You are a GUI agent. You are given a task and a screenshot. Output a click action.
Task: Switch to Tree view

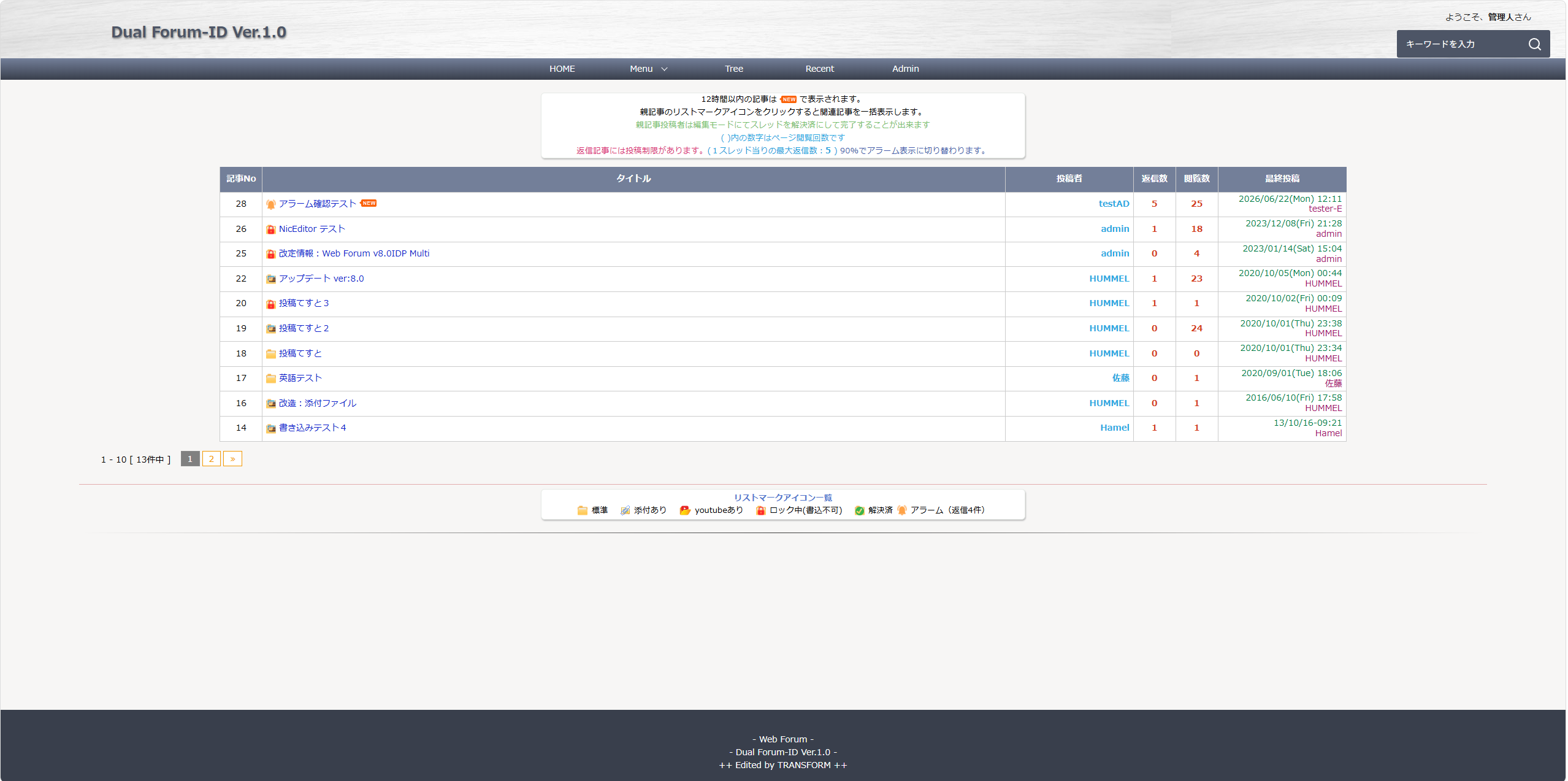click(x=733, y=69)
